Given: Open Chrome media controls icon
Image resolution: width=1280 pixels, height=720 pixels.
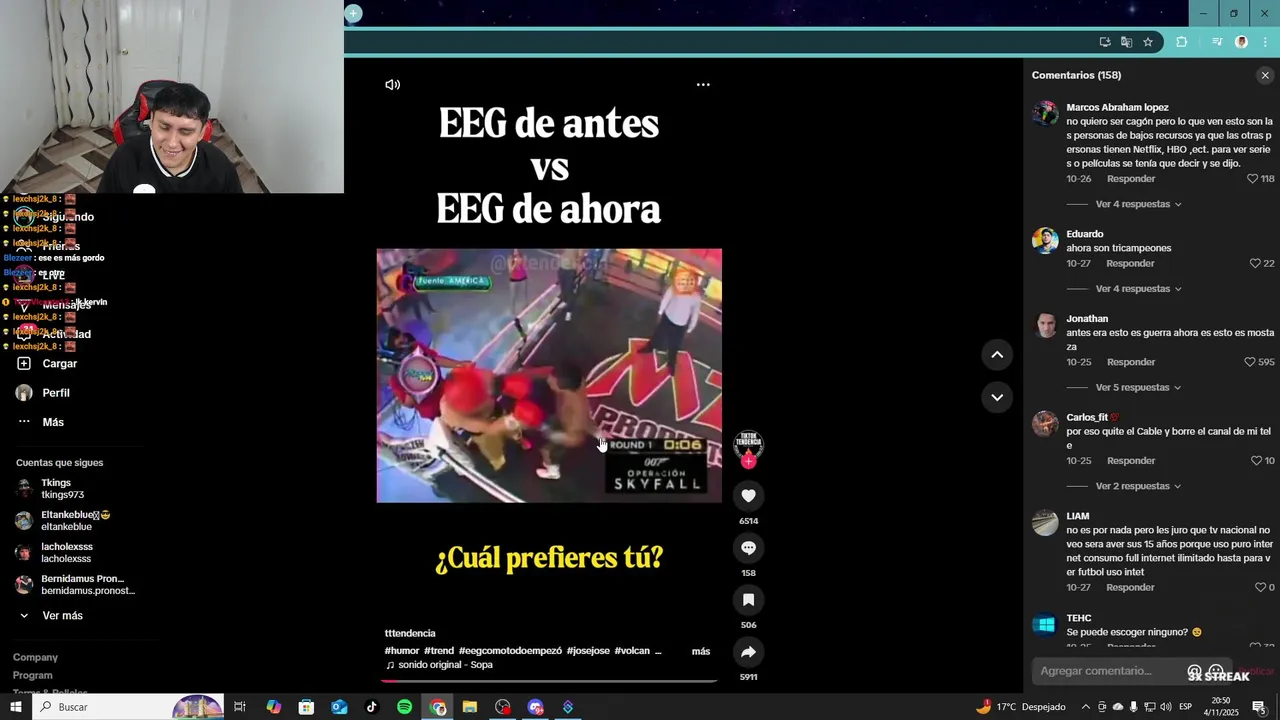Looking at the screenshot, I should [1217, 42].
